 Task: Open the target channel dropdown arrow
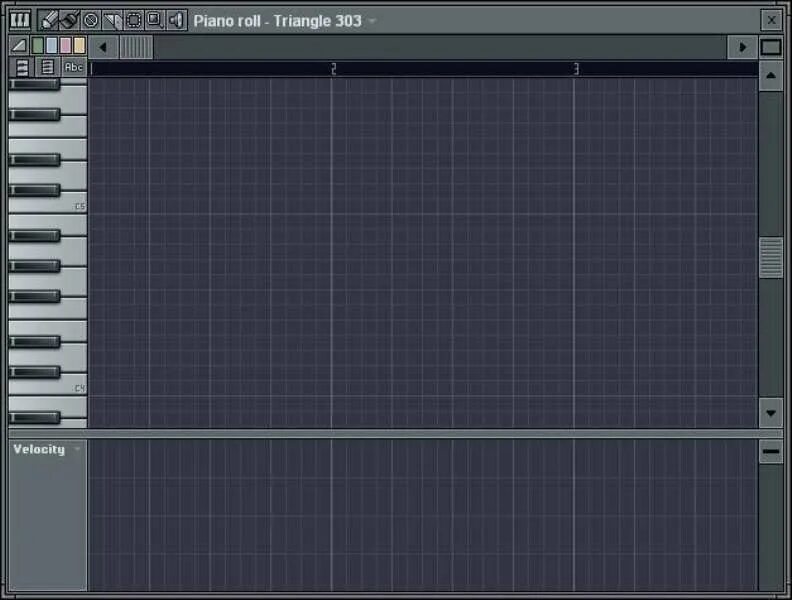coord(373,21)
